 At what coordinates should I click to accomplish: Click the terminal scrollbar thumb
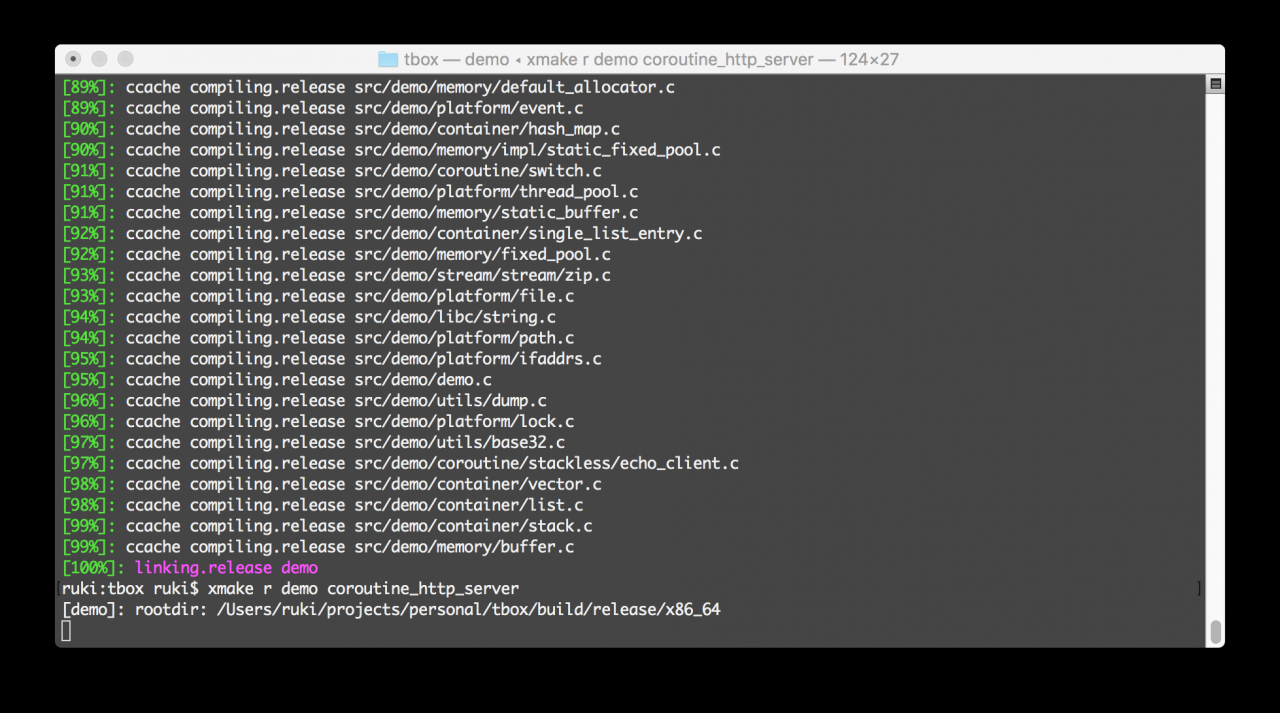click(1215, 632)
